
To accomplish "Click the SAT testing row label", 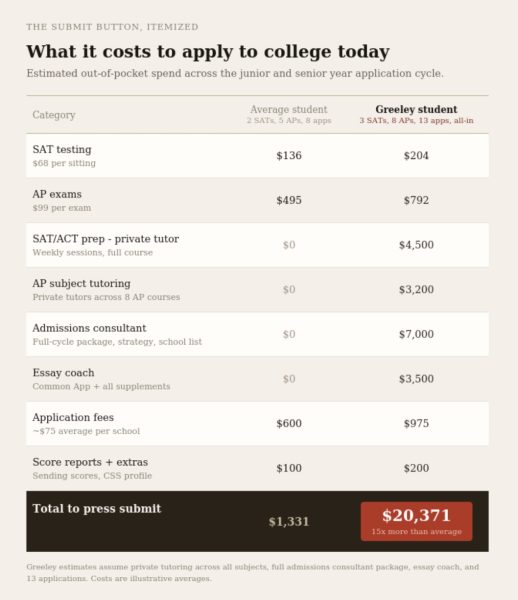I will 62,149.
